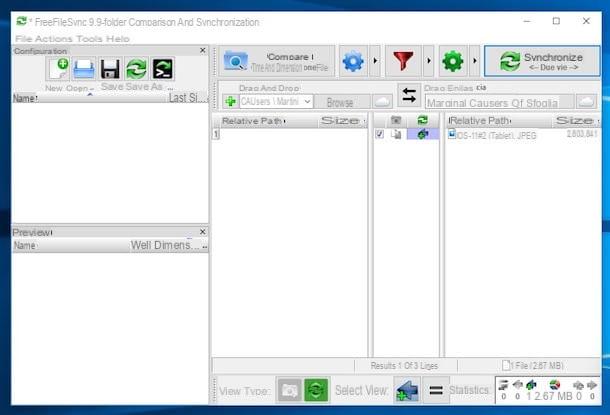This screenshot has height=415, width=610.
Task: Save as batch job terminal icon
Action: [x=162, y=69]
